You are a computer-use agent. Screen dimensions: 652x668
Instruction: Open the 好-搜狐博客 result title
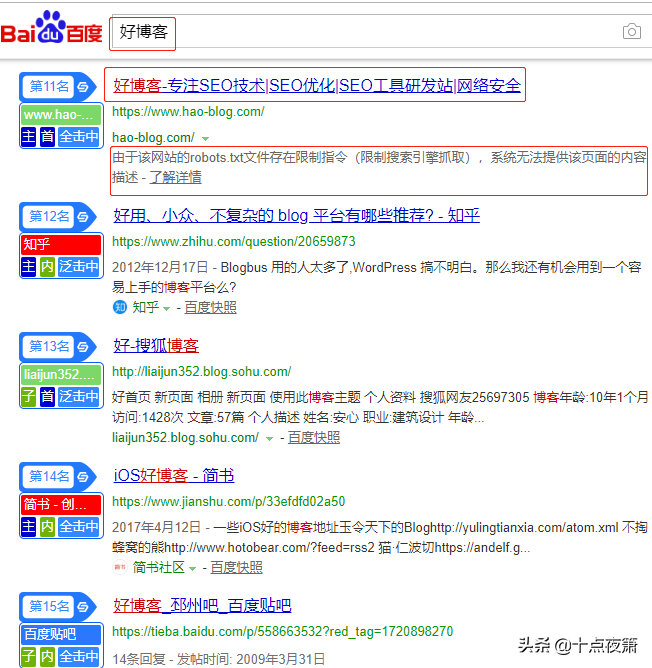click(156, 346)
